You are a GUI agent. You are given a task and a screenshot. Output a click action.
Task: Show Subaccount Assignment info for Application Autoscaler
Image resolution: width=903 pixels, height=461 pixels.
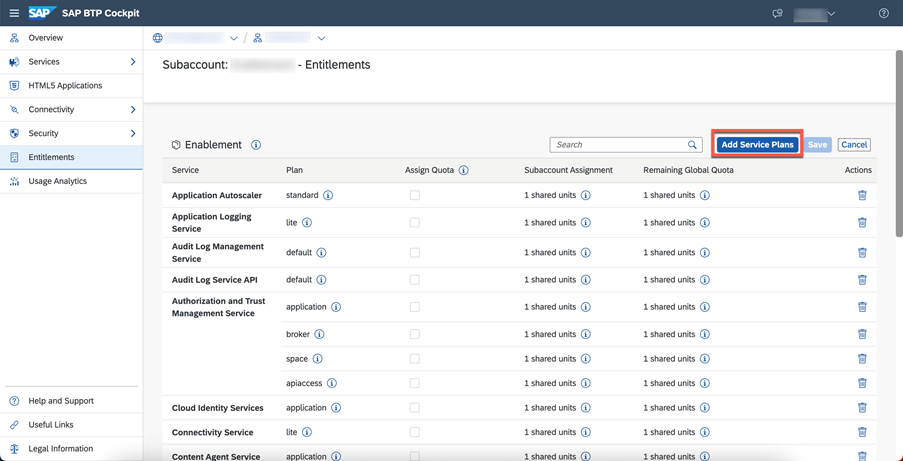pyautogui.click(x=586, y=195)
